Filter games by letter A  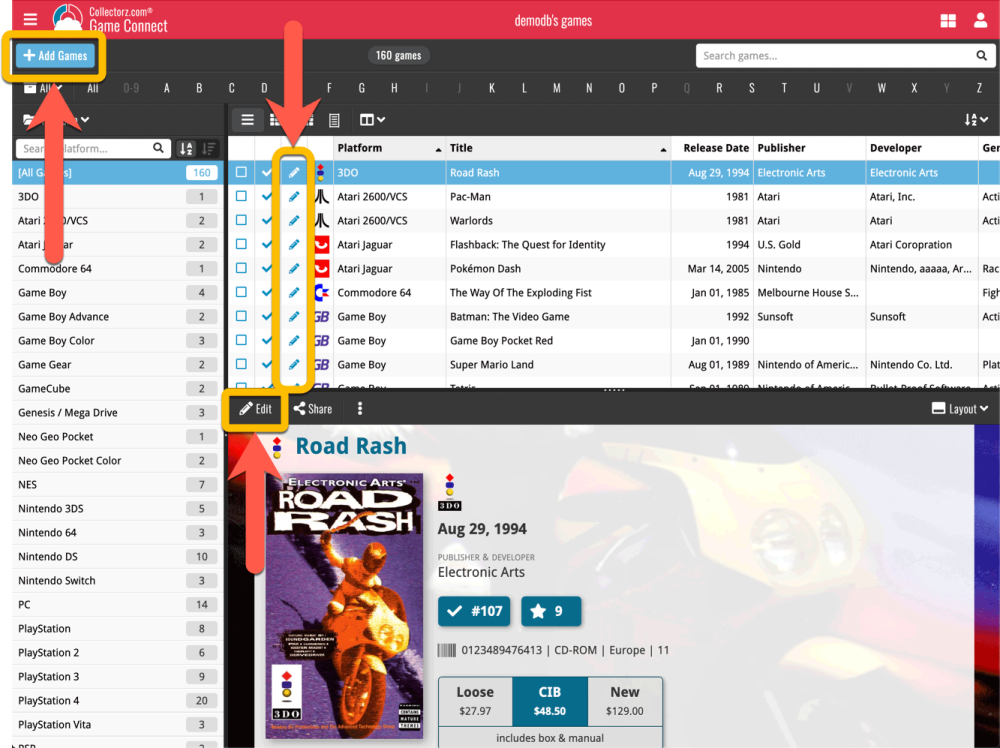(166, 88)
